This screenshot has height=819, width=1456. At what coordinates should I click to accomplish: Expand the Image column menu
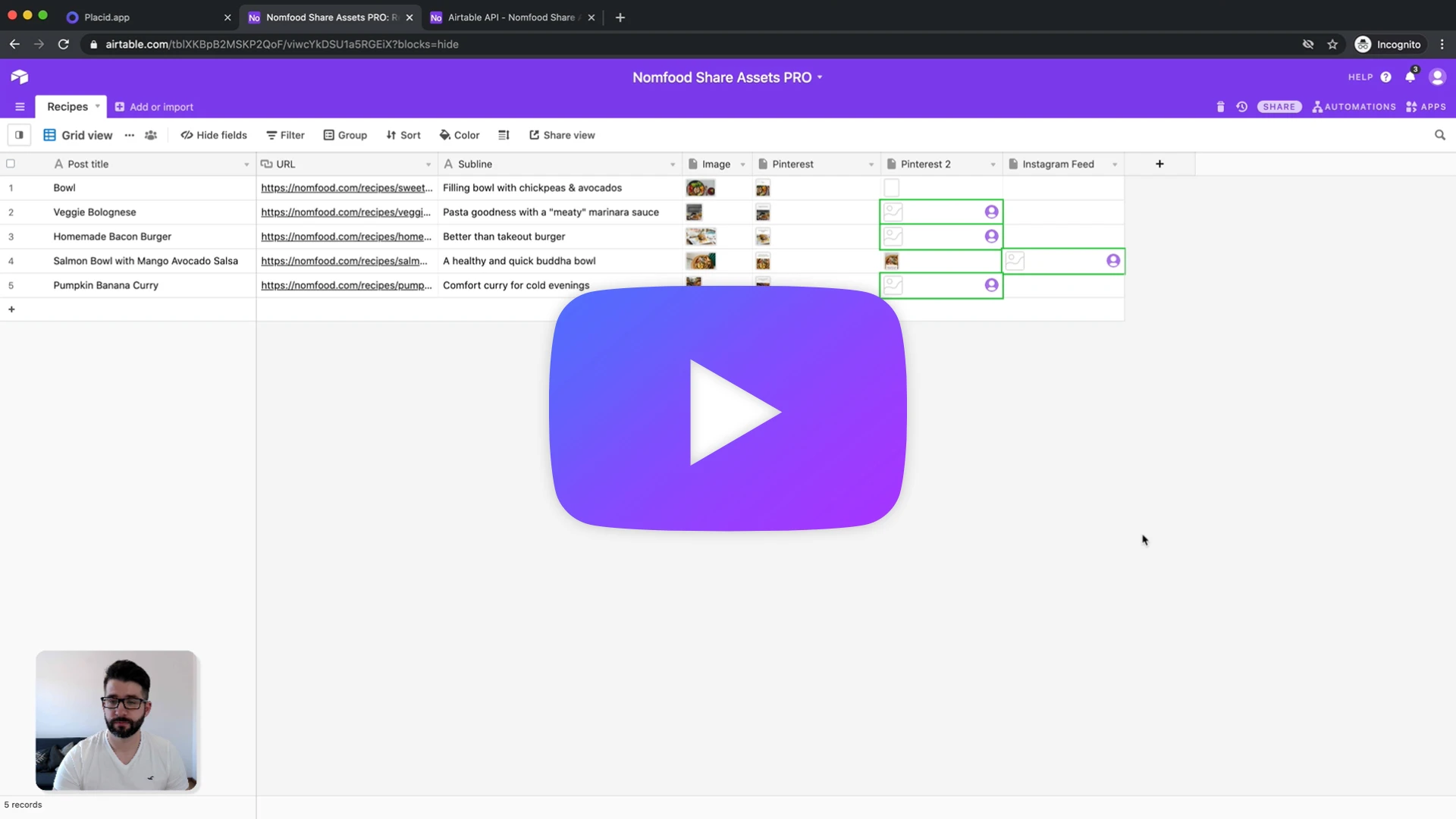[x=743, y=165]
